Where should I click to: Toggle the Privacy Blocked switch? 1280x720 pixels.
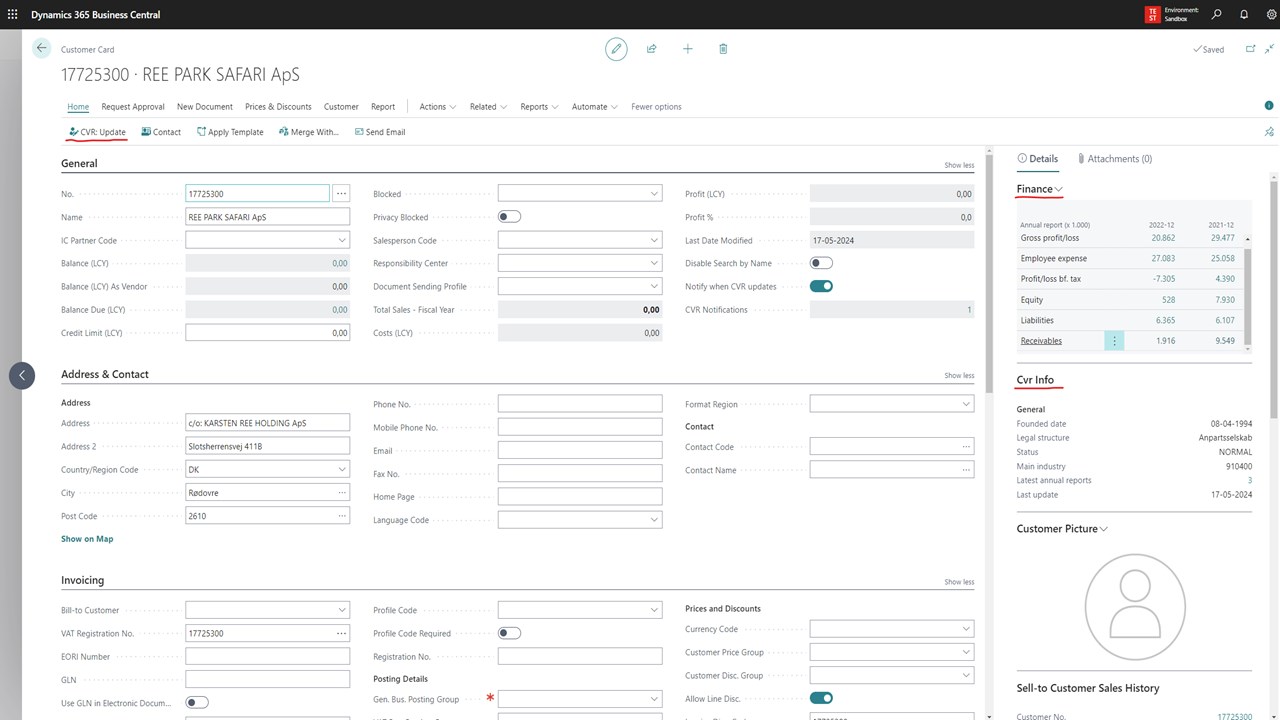(x=509, y=217)
